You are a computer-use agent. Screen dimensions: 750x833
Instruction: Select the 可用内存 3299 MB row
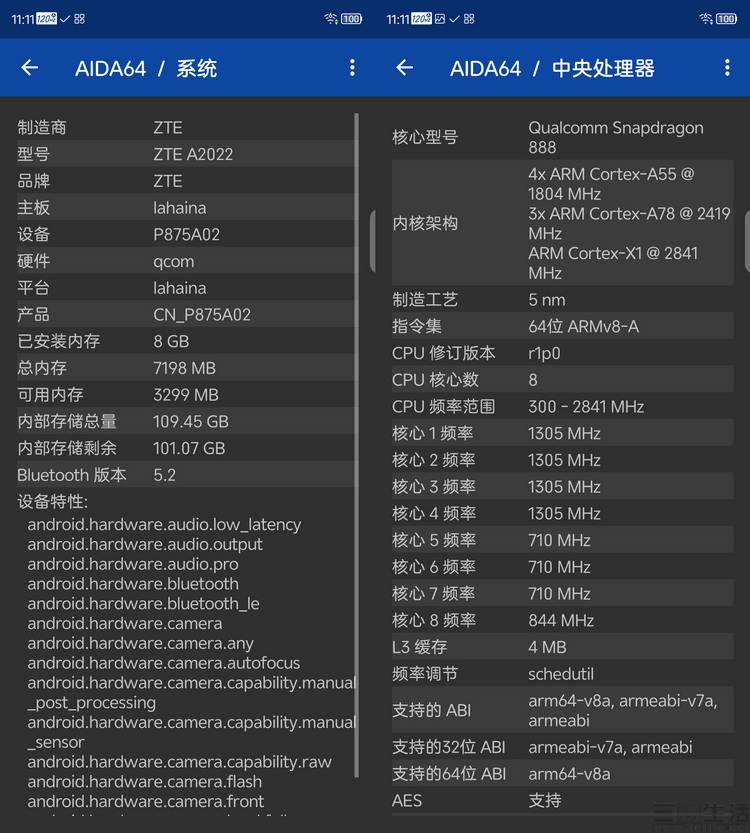(185, 395)
